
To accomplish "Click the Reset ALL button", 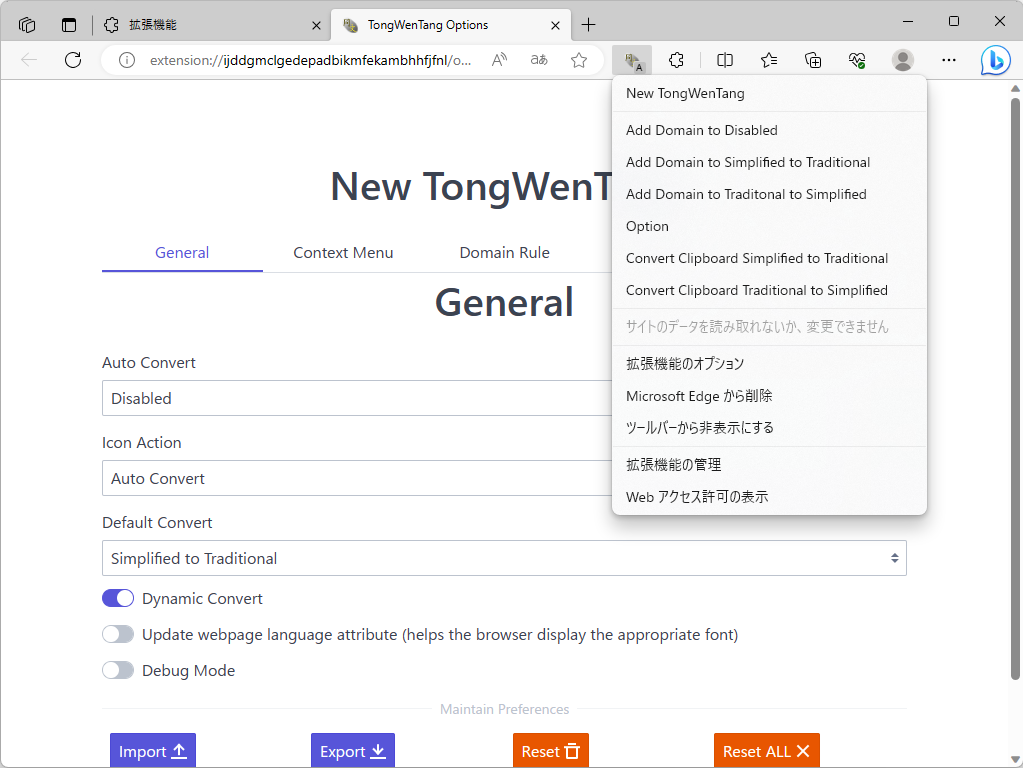I will click(x=767, y=751).
